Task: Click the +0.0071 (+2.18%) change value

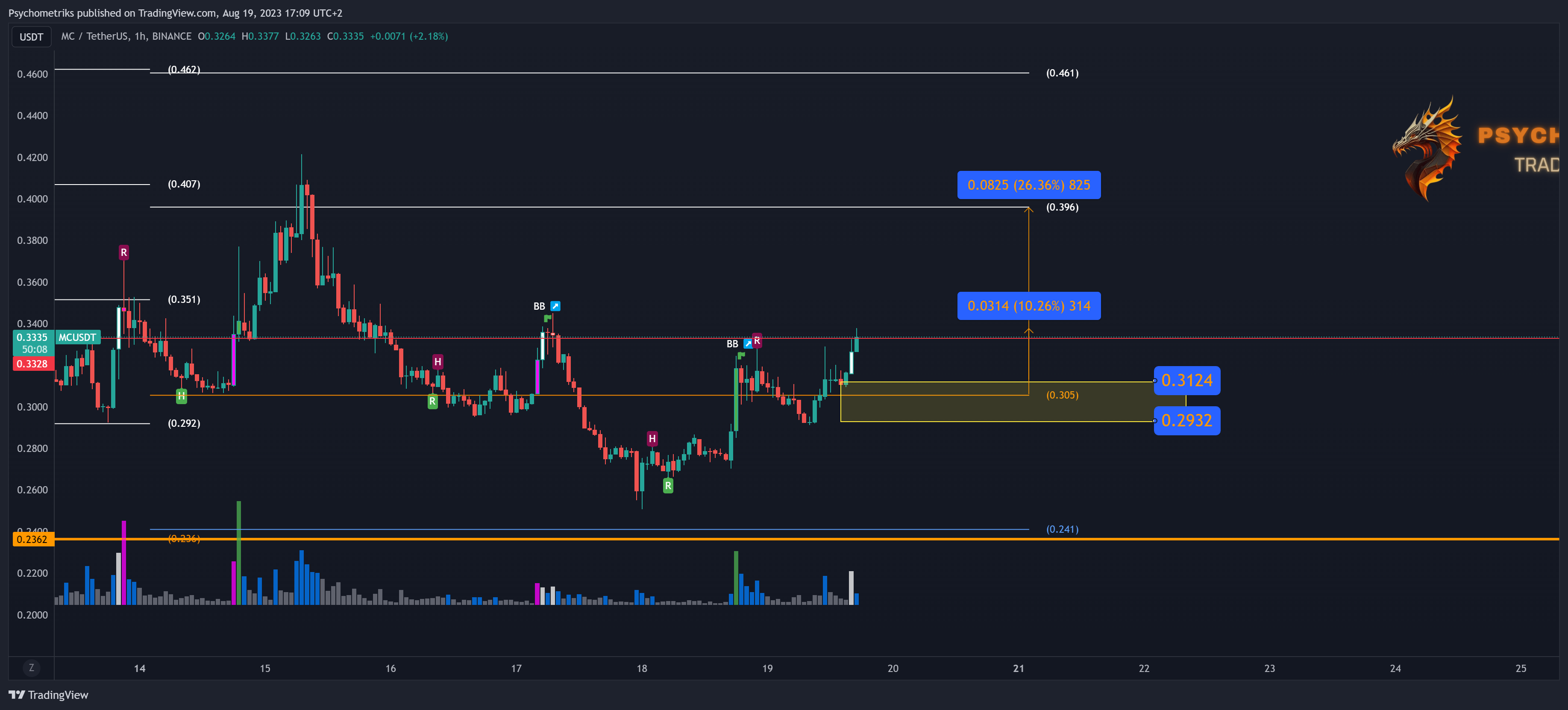Action: point(409,36)
